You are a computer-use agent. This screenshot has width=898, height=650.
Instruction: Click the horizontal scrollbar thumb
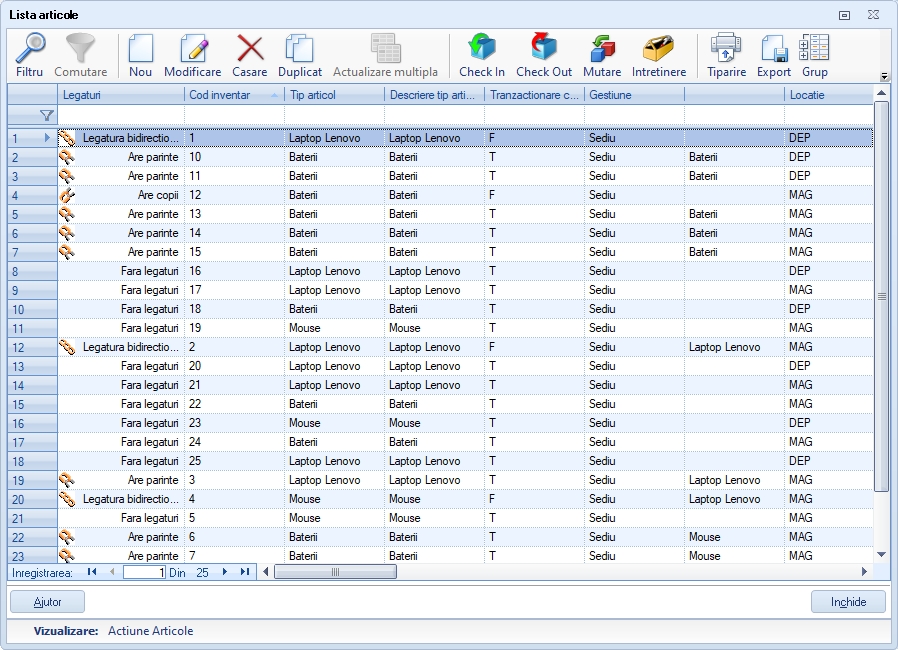[335, 572]
